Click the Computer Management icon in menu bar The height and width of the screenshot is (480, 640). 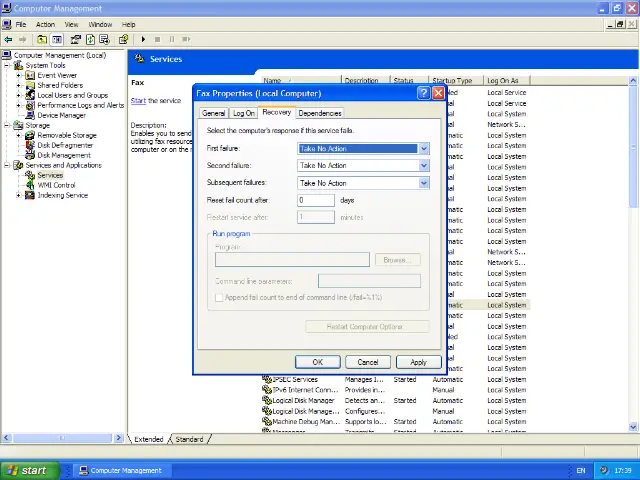tap(7, 24)
